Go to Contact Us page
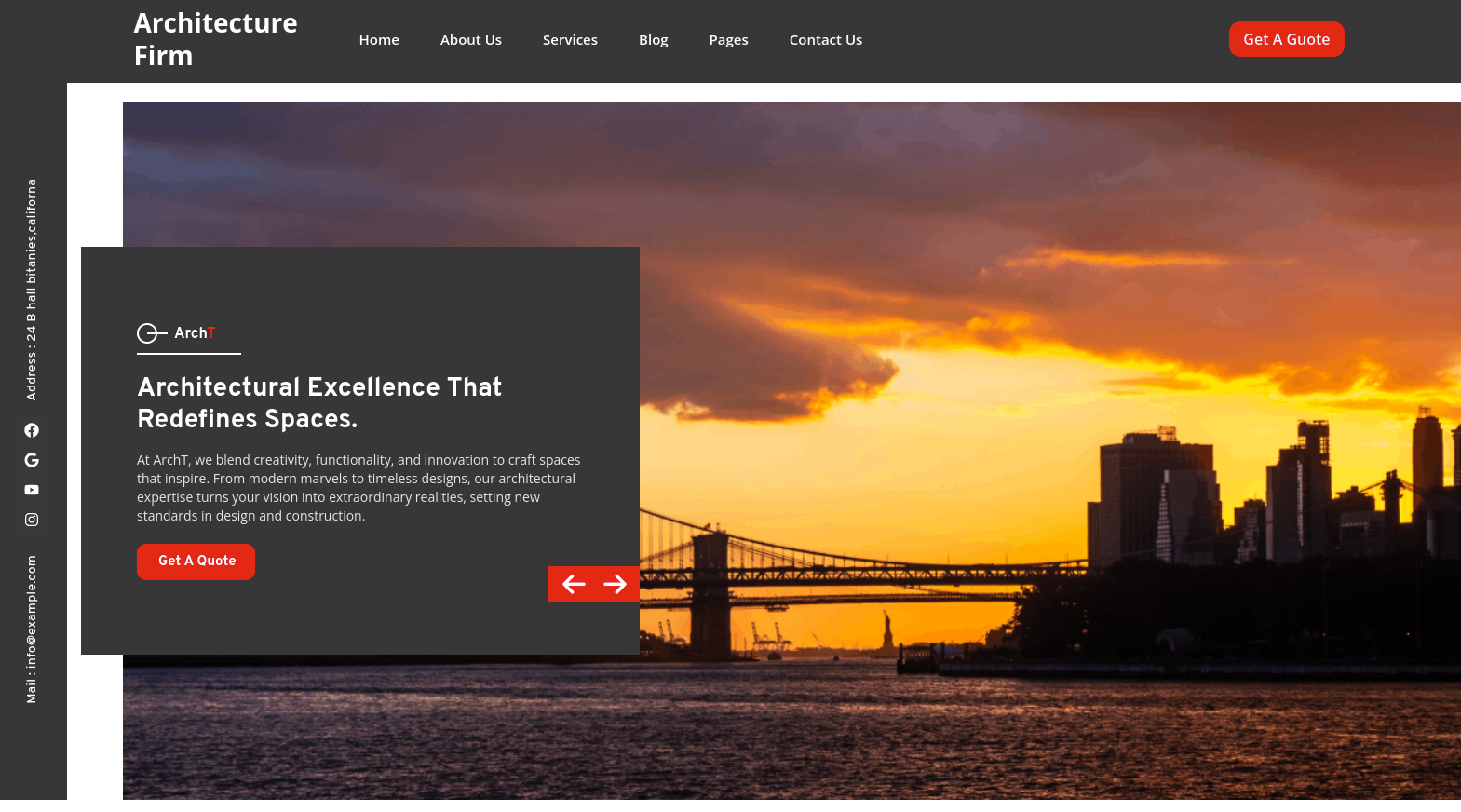The width and height of the screenshot is (1461, 812). click(826, 40)
